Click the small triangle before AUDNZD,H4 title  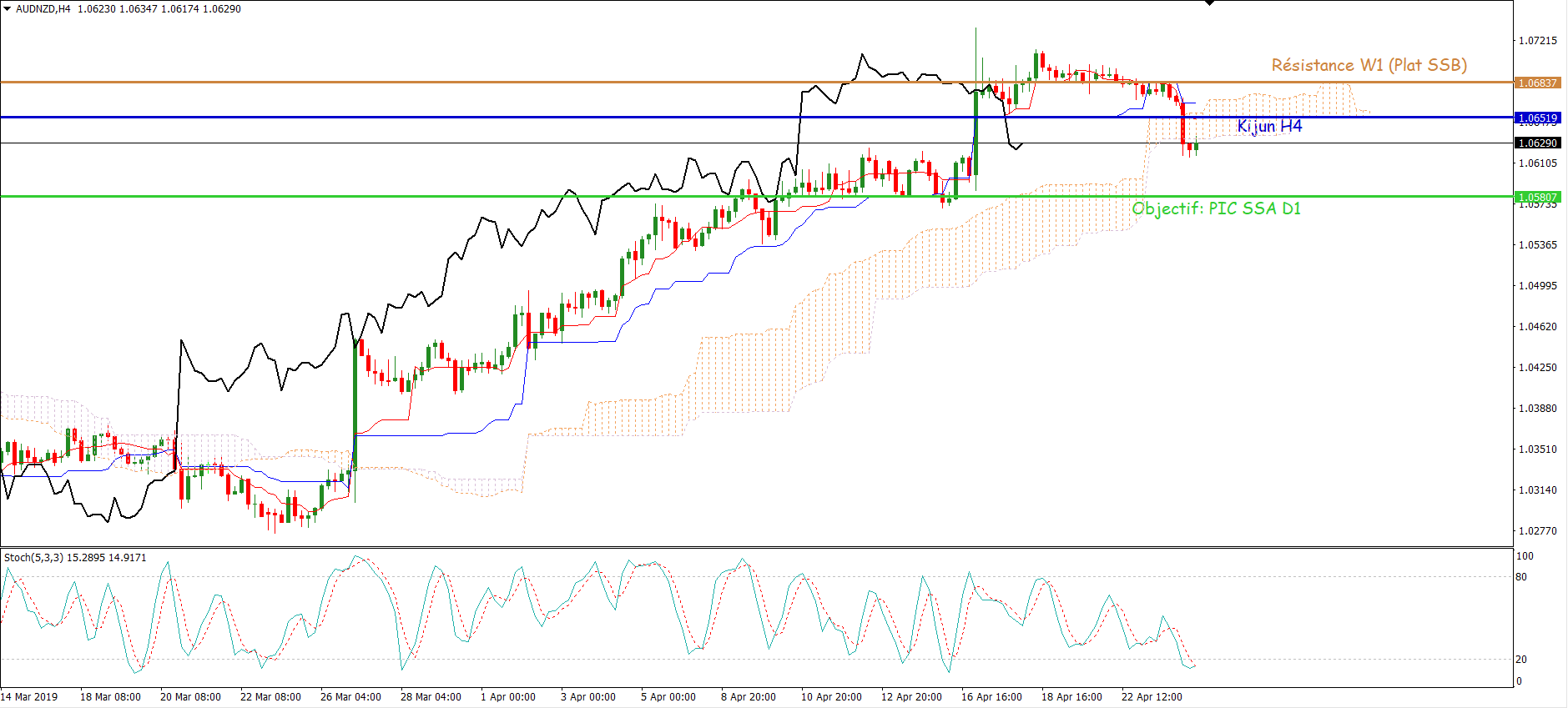(8, 9)
